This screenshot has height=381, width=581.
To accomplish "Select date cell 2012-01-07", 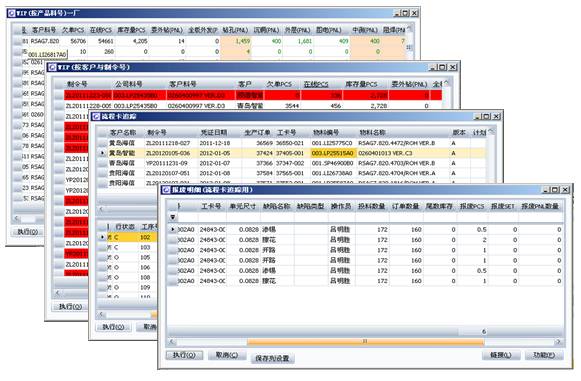I will 215,163.
